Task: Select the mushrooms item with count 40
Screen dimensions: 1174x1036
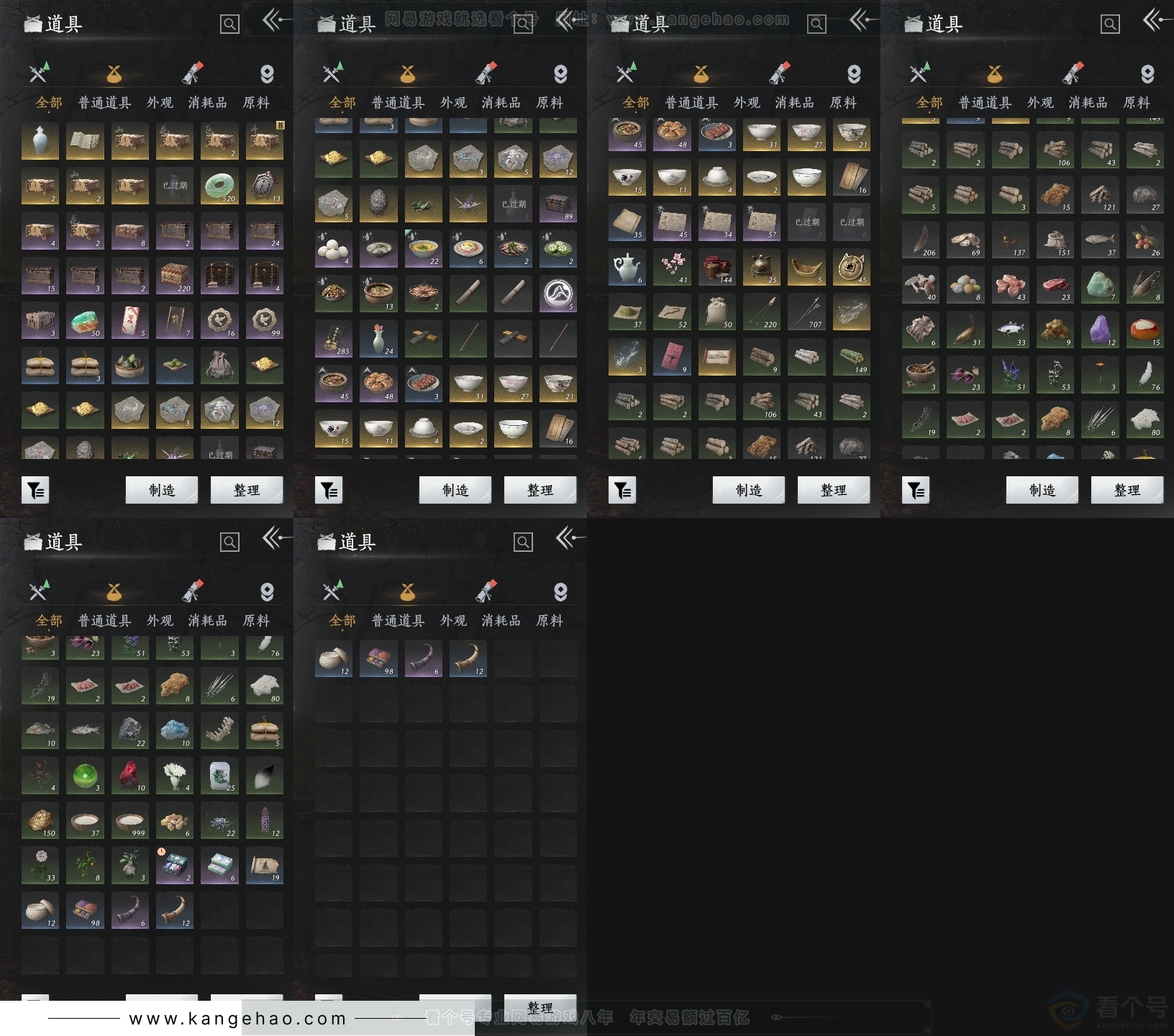Action: click(921, 284)
